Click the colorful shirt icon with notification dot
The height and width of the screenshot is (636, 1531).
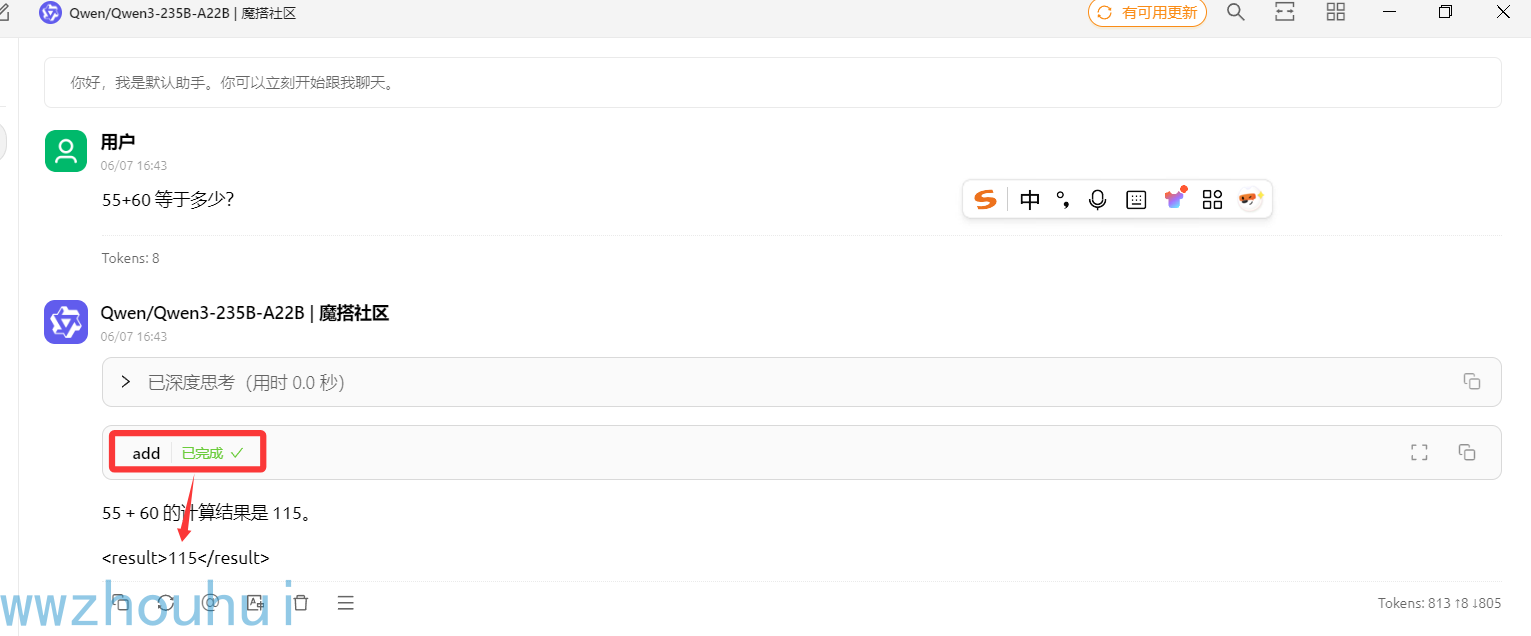pos(1174,199)
